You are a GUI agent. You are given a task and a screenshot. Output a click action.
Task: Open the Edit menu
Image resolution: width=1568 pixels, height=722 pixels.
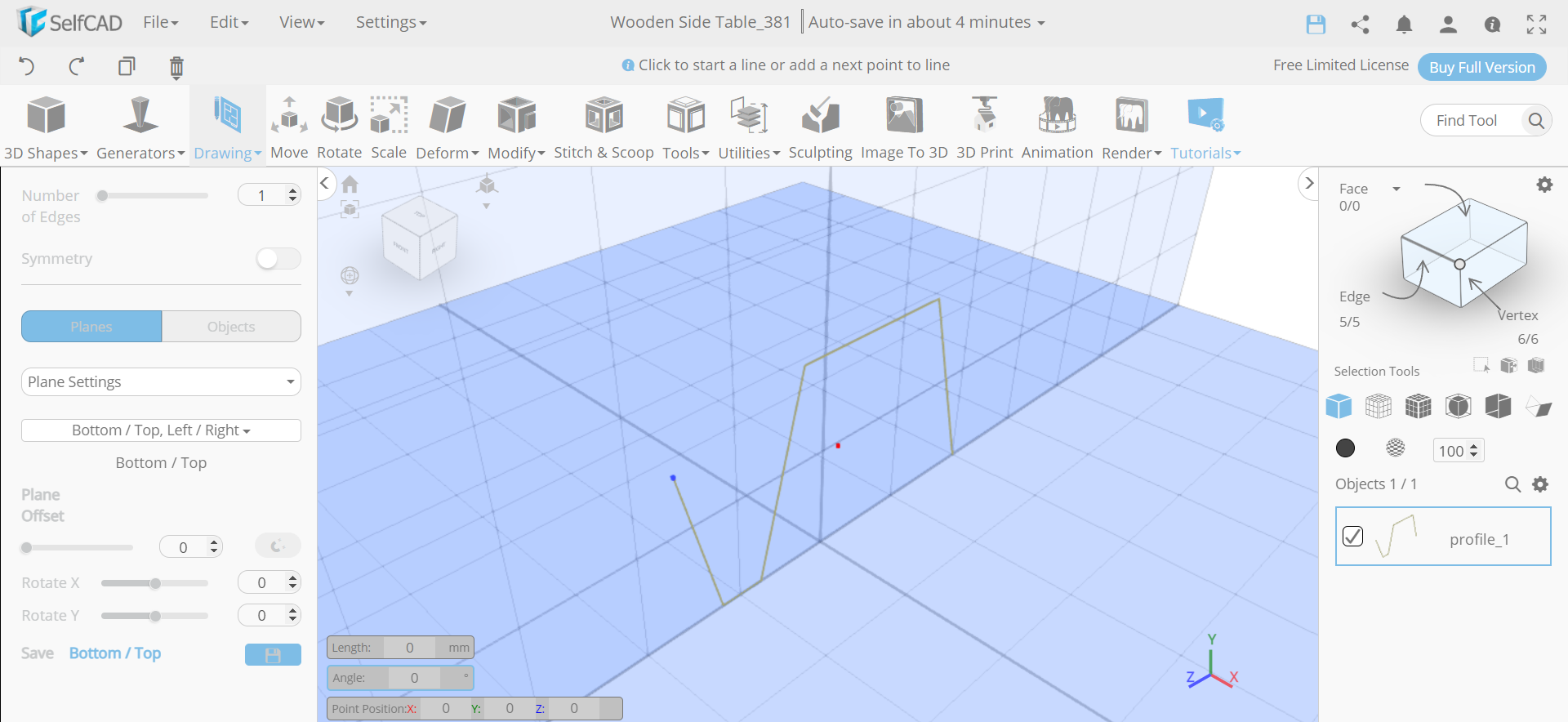[229, 22]
